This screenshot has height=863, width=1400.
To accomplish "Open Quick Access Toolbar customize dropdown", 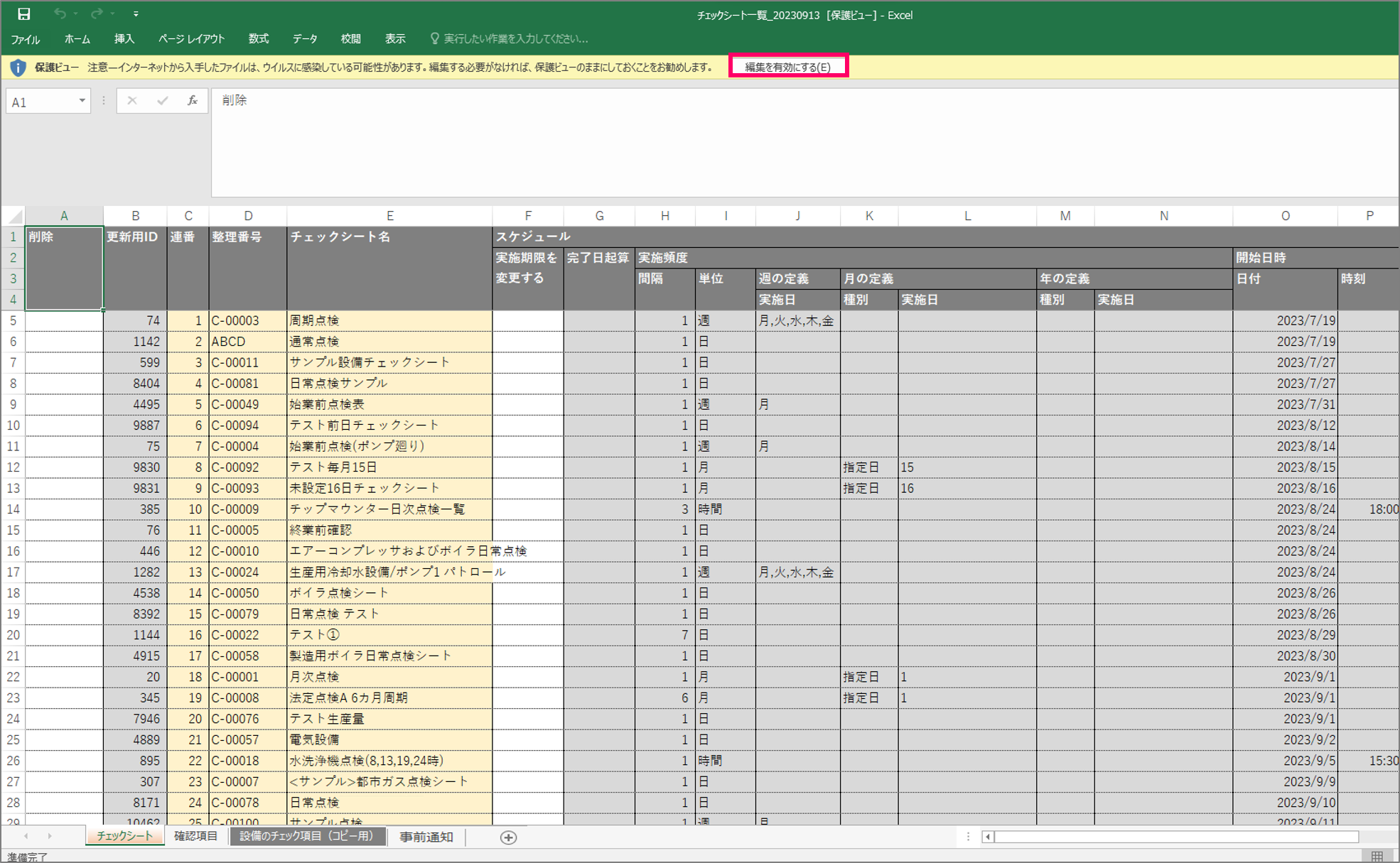I will pyautogui.click(x=136, y=14).
